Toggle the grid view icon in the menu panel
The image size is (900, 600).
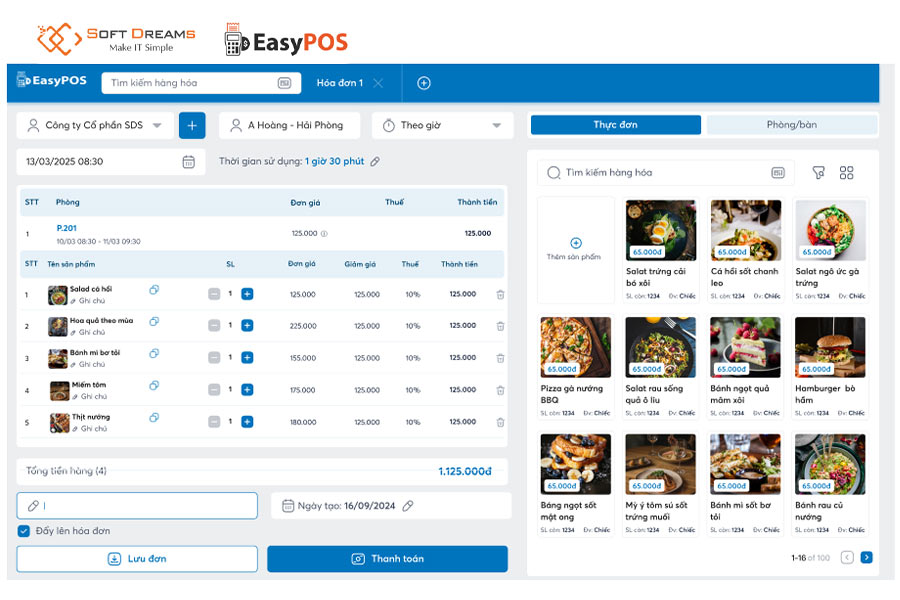pyautogui.click(x=847, y=173)
